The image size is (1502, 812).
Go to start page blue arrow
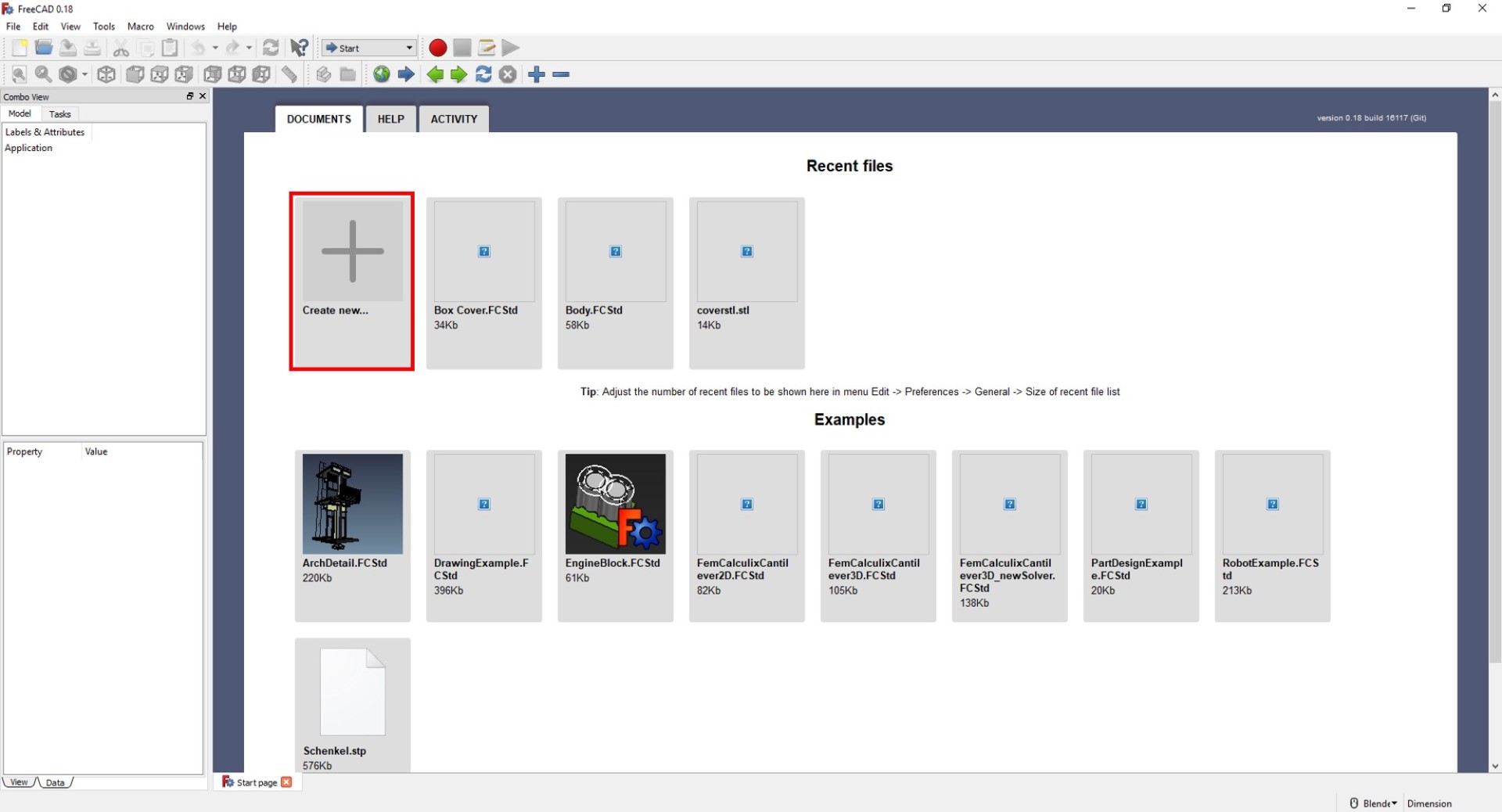(406, 74)
